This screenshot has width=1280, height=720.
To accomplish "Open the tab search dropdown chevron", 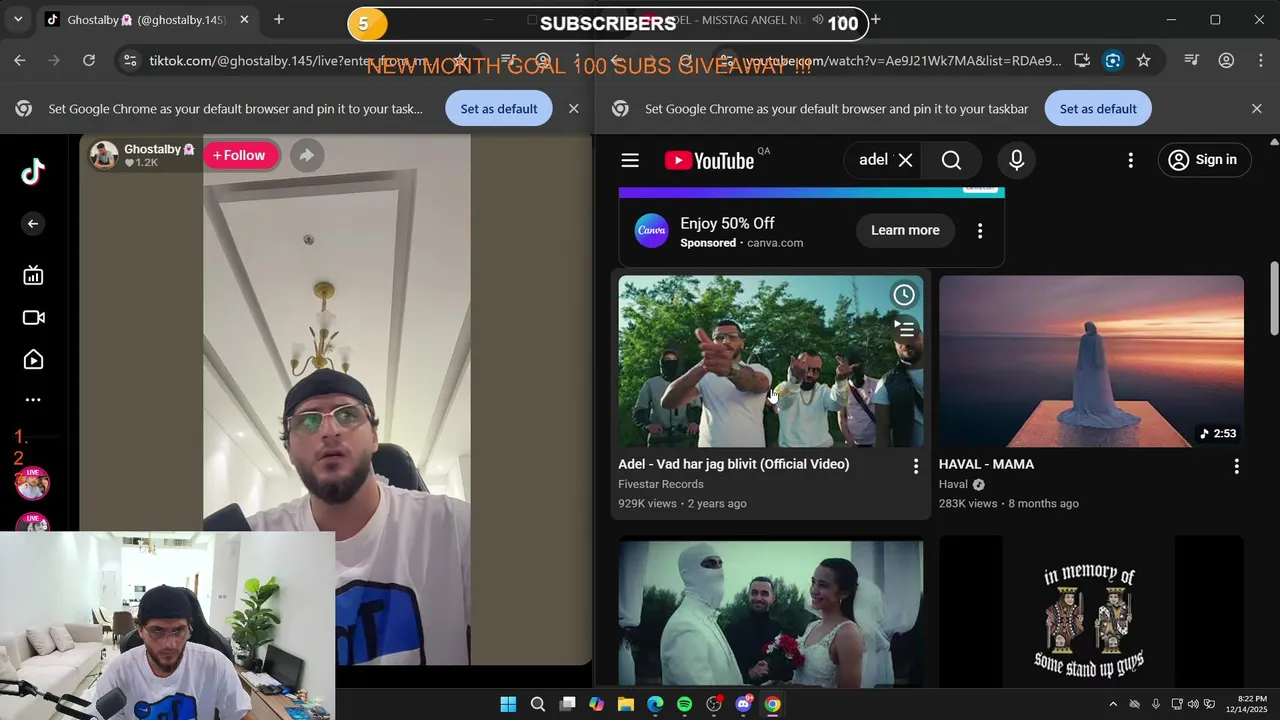I will click(18, 20).
